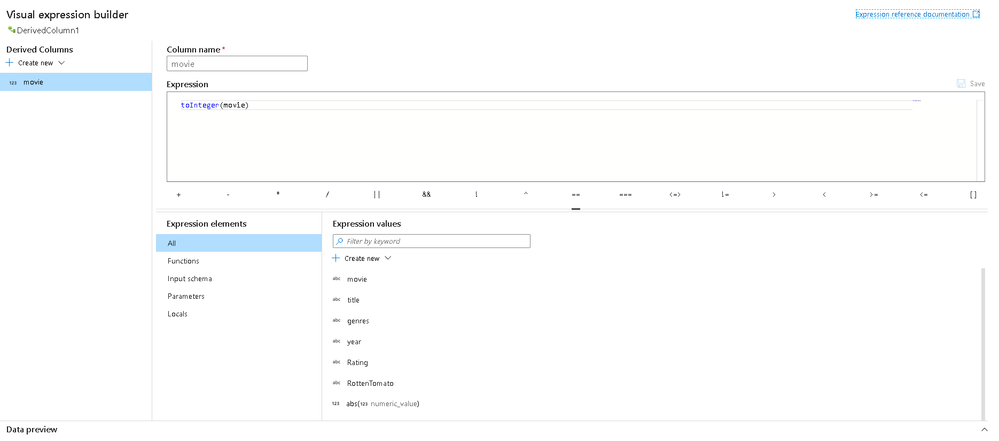The image size is (999, 441).
Task: Click the Filter by keyword search box
Action: [x=431, y=242]
